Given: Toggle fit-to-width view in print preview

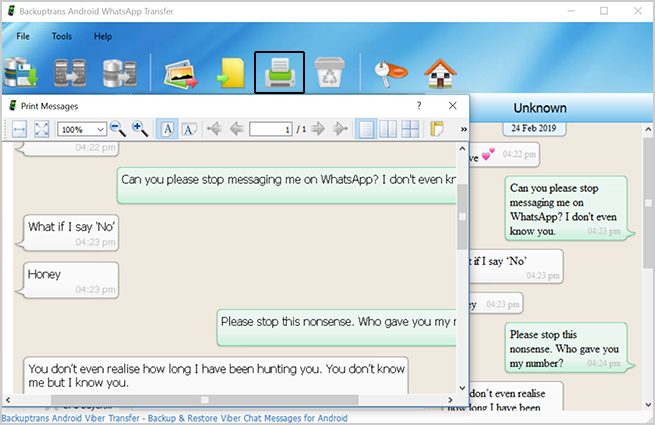Looking at the screenshot, I should coord(19,129).
